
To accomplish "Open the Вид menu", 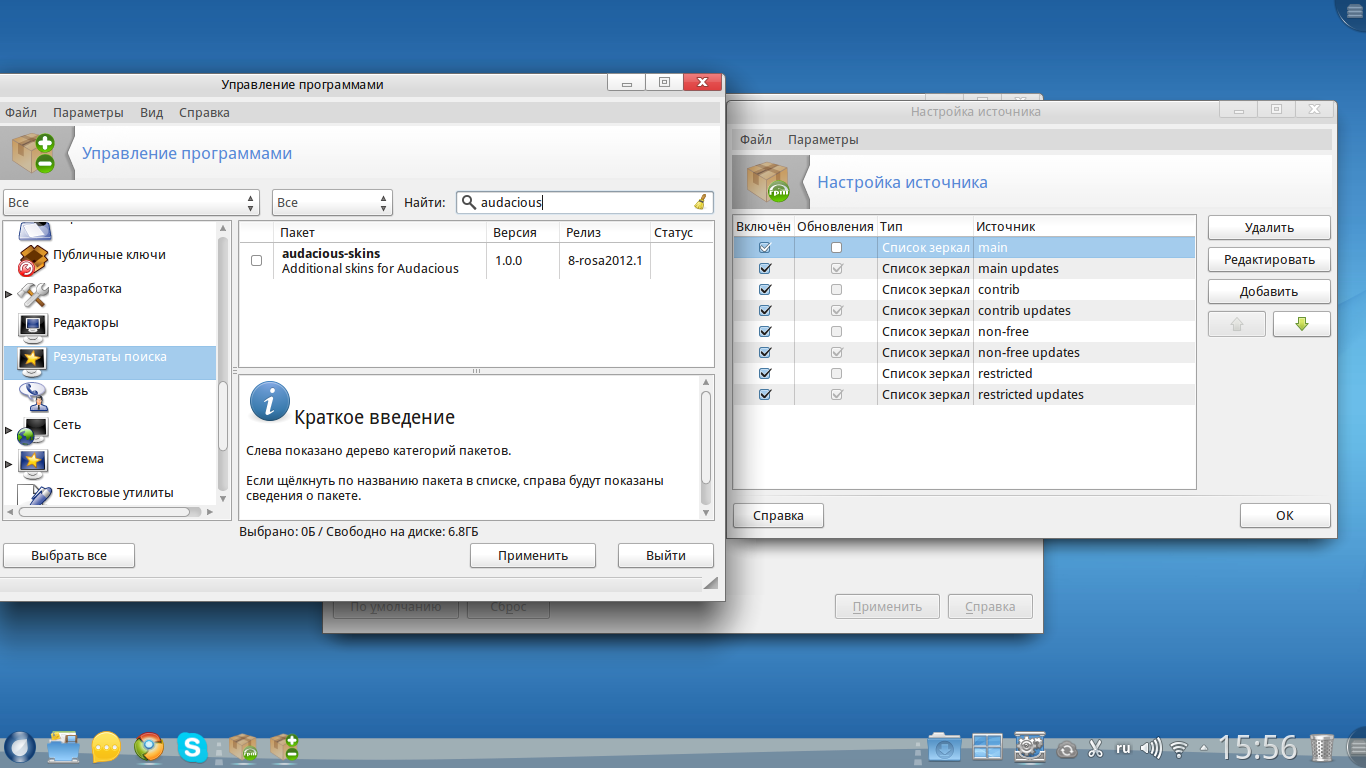I will coord(151,112).
